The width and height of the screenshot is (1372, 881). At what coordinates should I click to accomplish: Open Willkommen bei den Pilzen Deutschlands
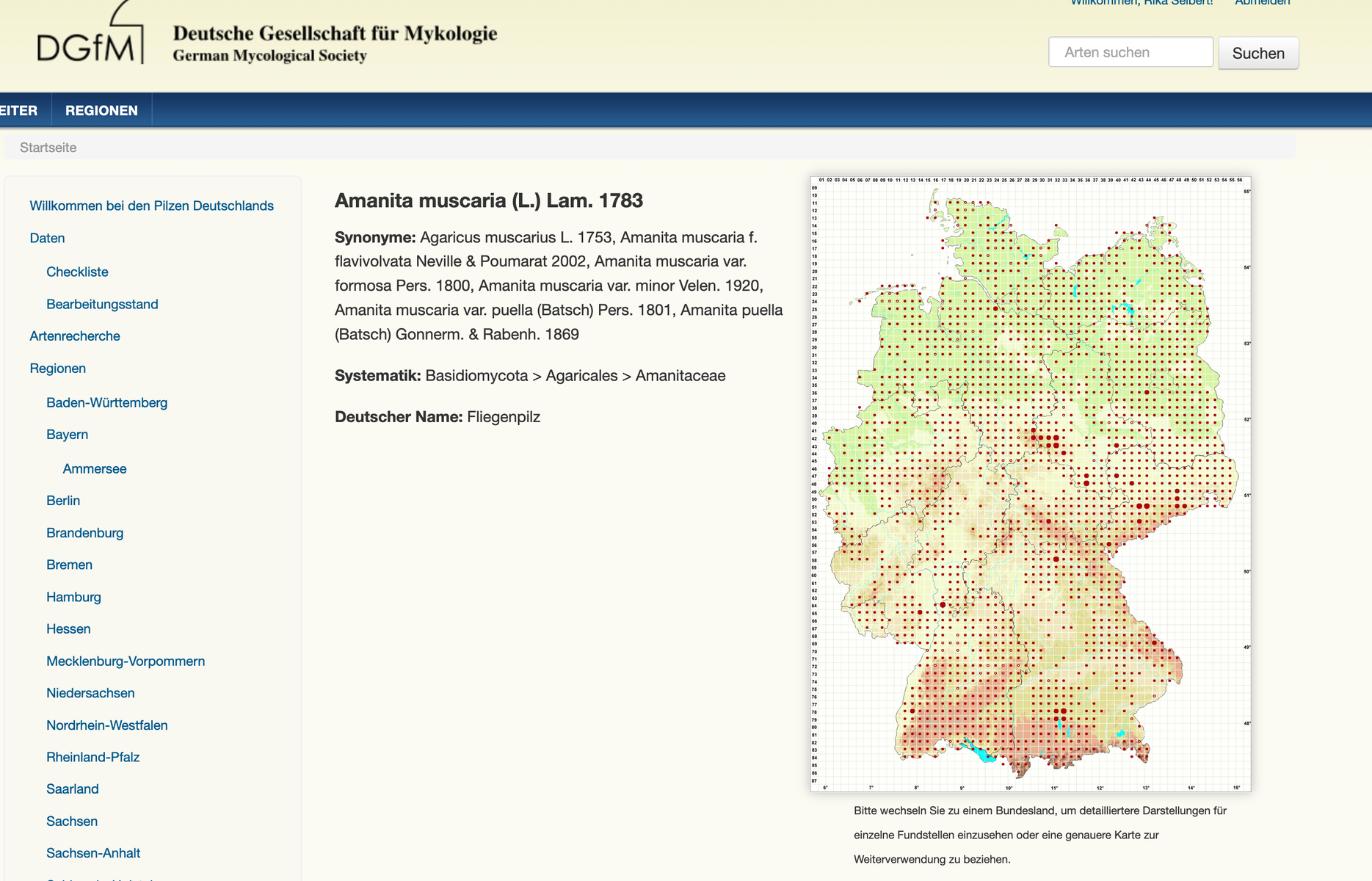click(151, 206)
